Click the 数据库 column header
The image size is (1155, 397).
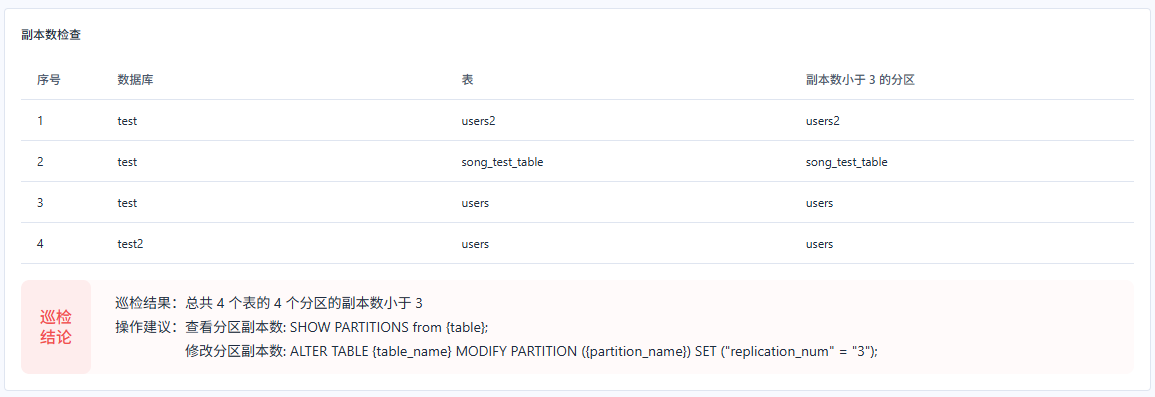coord(136,80)
